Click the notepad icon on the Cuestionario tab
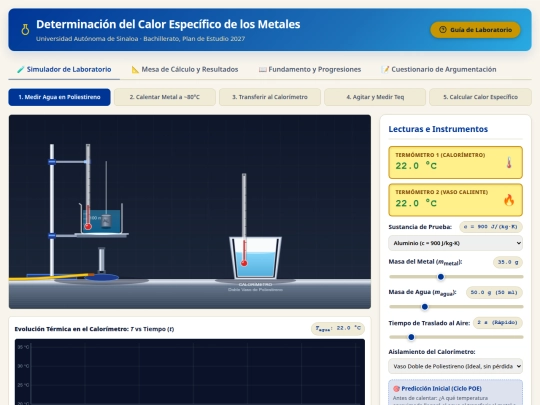The image size is (540, 405). click(x=385, y=70)
